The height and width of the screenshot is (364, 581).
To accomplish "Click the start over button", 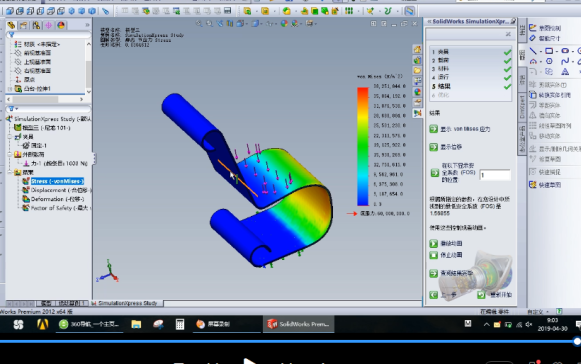I will pyautogui.click(x=481, y=295).
